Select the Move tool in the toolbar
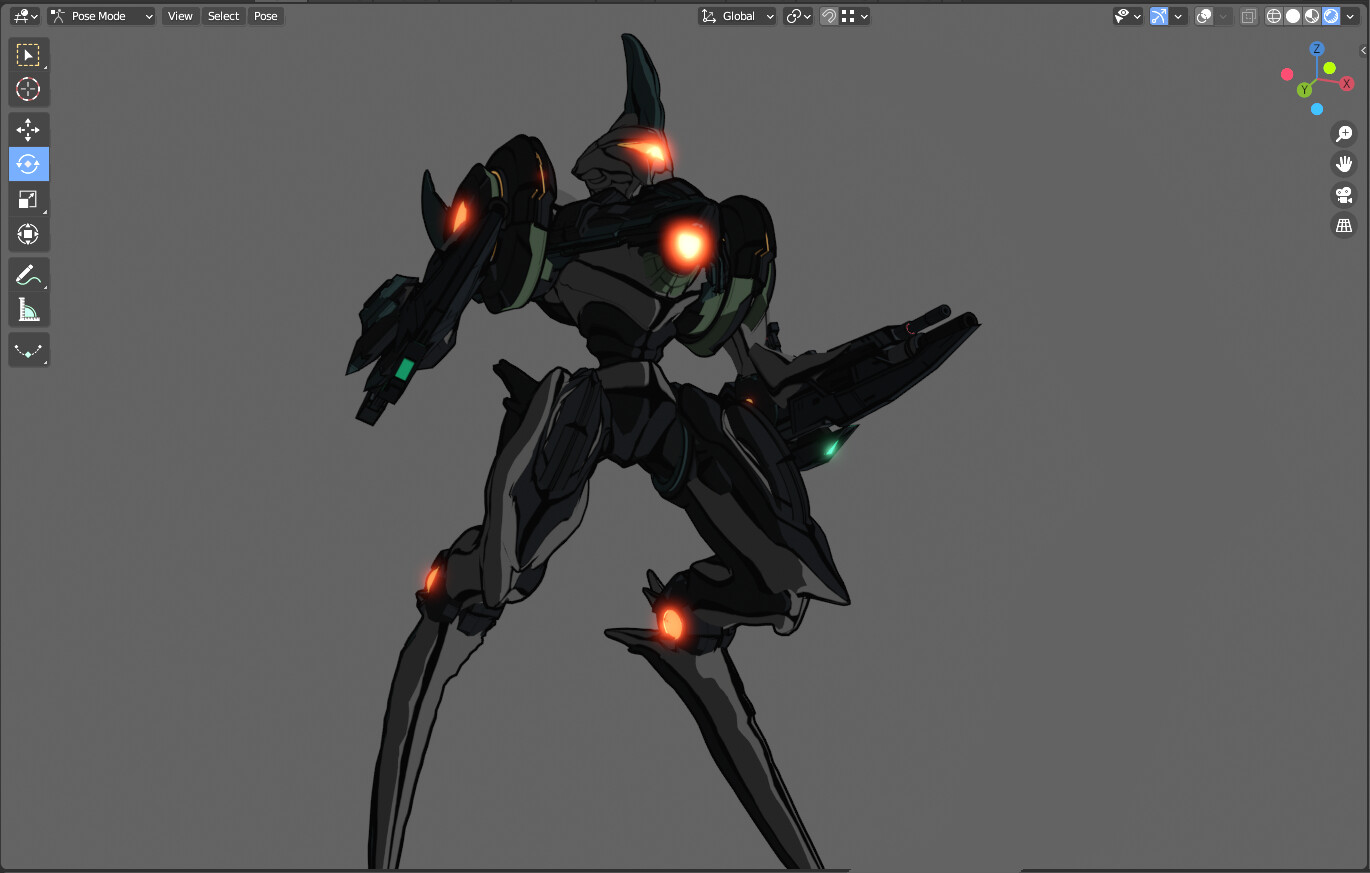Screen dimensions: 1370x873 click(28, 129)
